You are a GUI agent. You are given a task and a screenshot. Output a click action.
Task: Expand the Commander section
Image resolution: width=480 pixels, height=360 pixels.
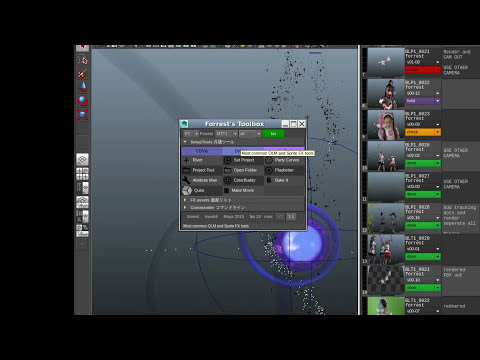185,207
